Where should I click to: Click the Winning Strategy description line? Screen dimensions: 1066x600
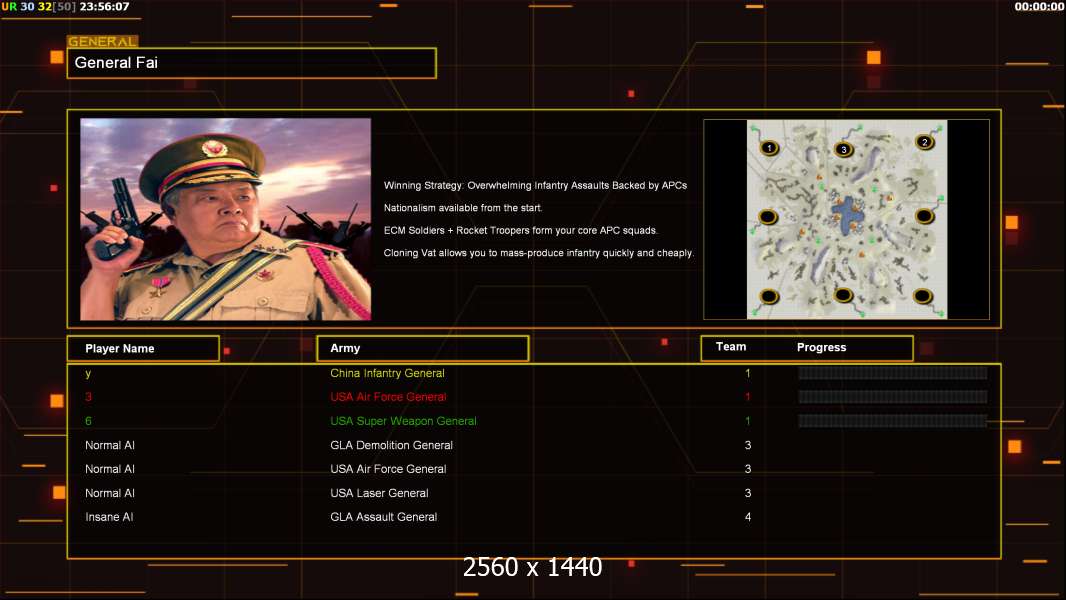pyautogui.click(x=535, y=186)
